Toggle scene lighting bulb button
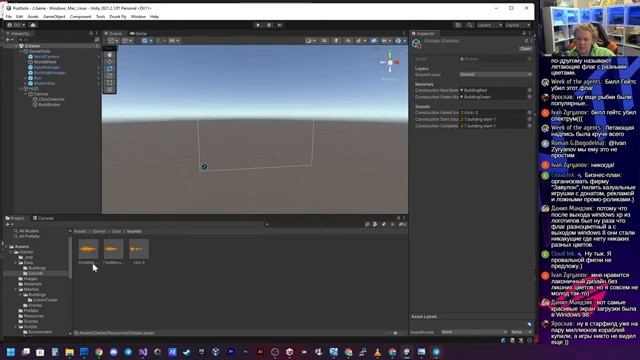This screenshot has height=360, width=640. (336, 41)
